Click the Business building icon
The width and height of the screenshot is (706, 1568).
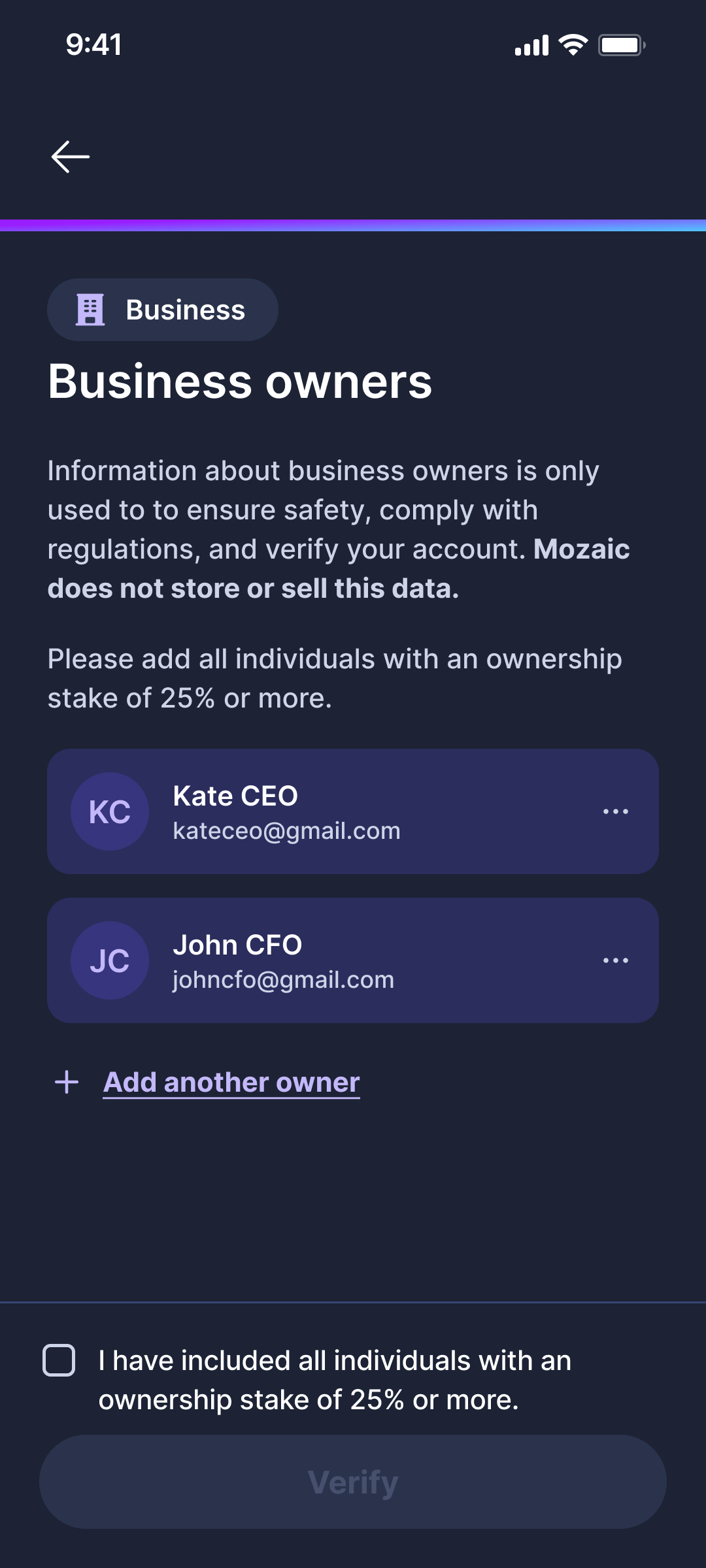[90, 310]
